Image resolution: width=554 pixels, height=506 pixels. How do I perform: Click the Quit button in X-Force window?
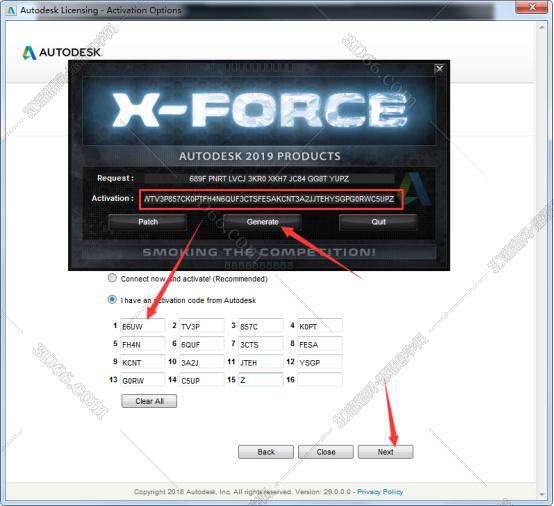tap(378, 222)
